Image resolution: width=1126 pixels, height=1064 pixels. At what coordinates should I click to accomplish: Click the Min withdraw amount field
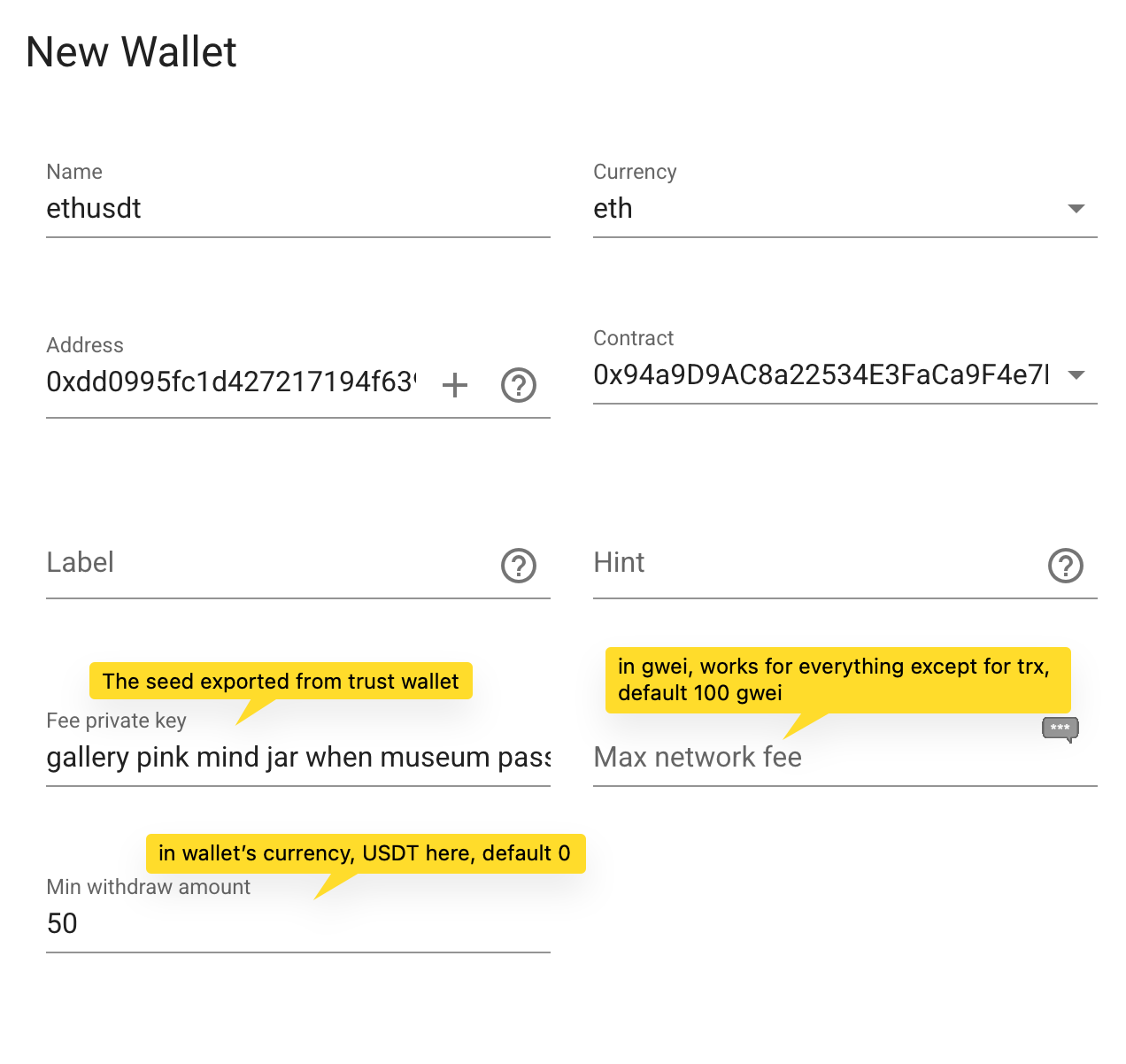(297, 924)
